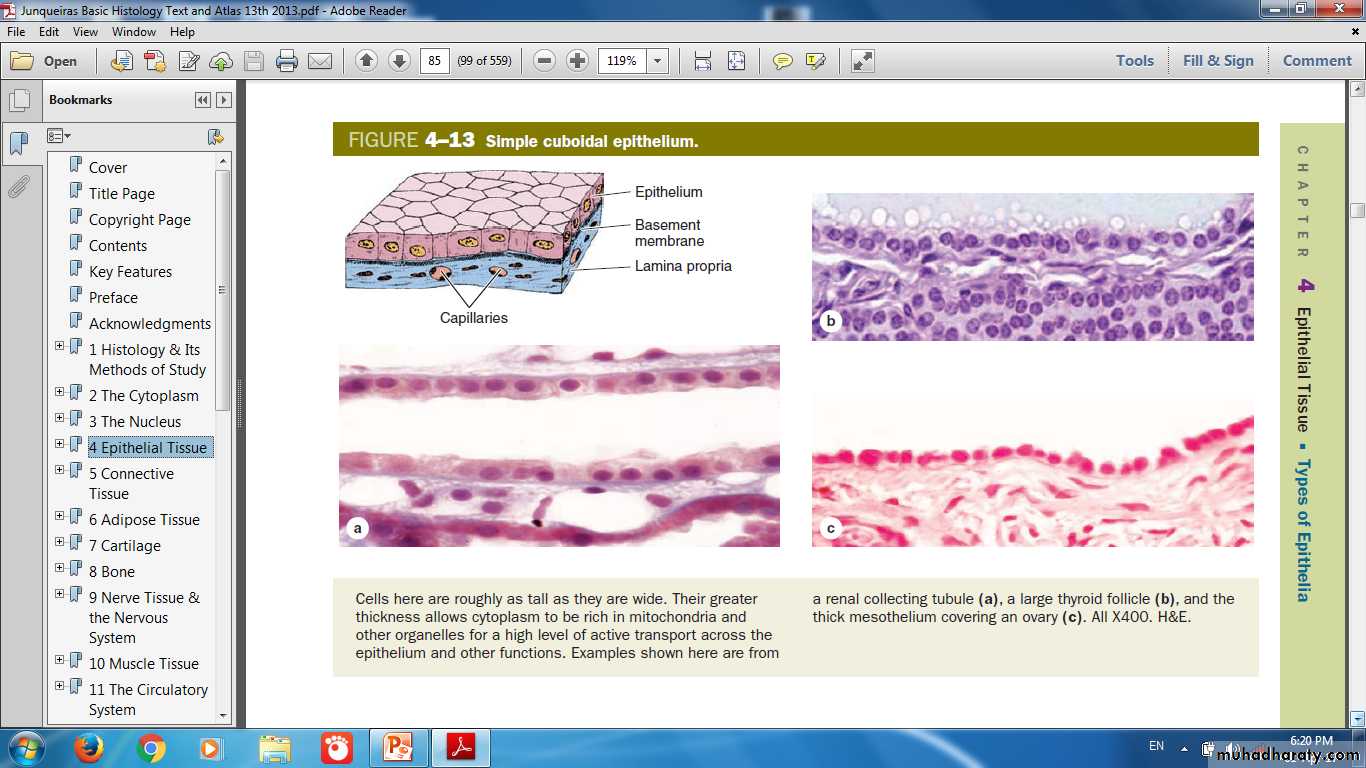Click the Print file icon
The width and height of the screenshot is (1366, 768).
coord(287,61)
